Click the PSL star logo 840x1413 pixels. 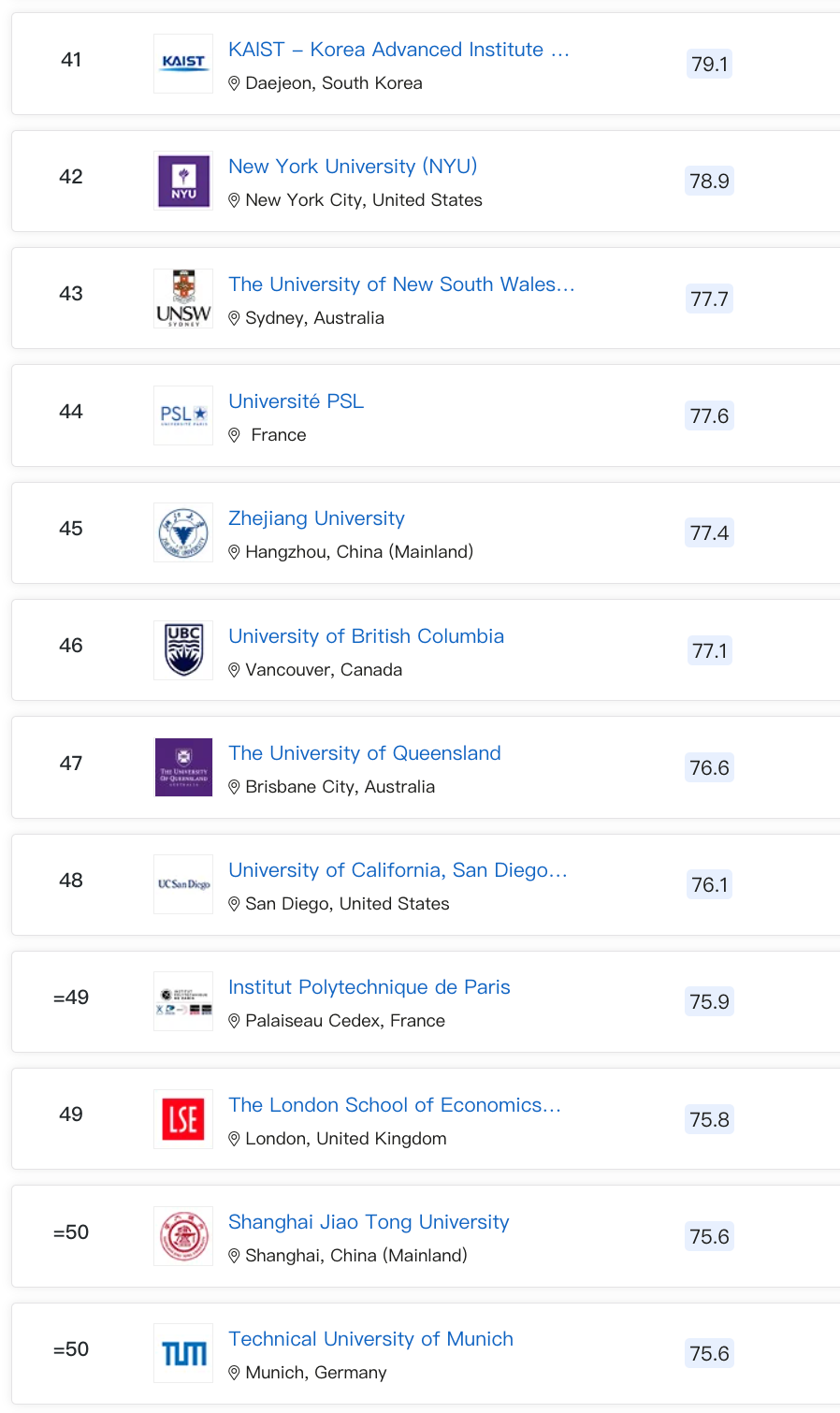[x=183, y=415]
